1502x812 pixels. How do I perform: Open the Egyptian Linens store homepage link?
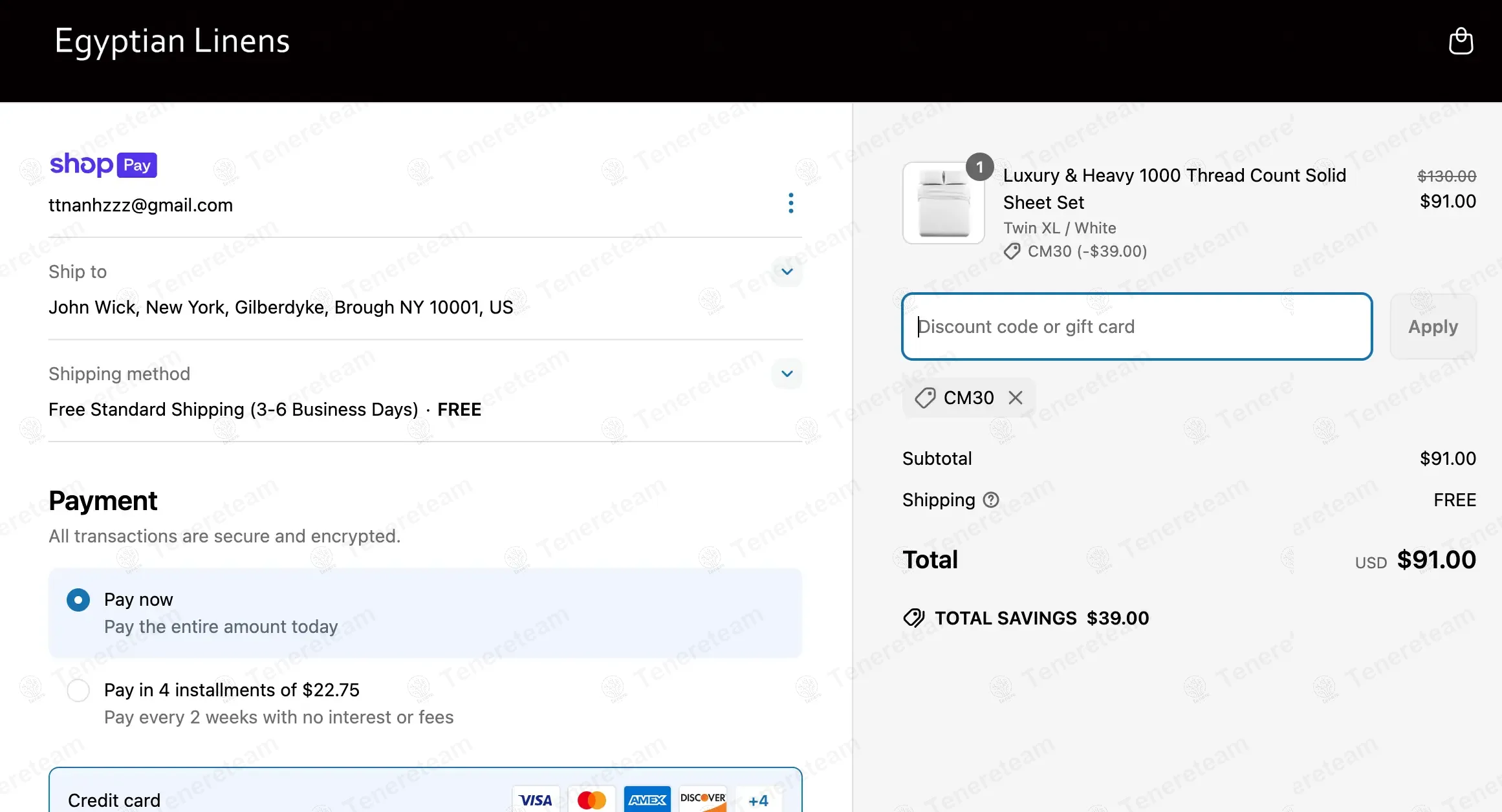[172, 41]
